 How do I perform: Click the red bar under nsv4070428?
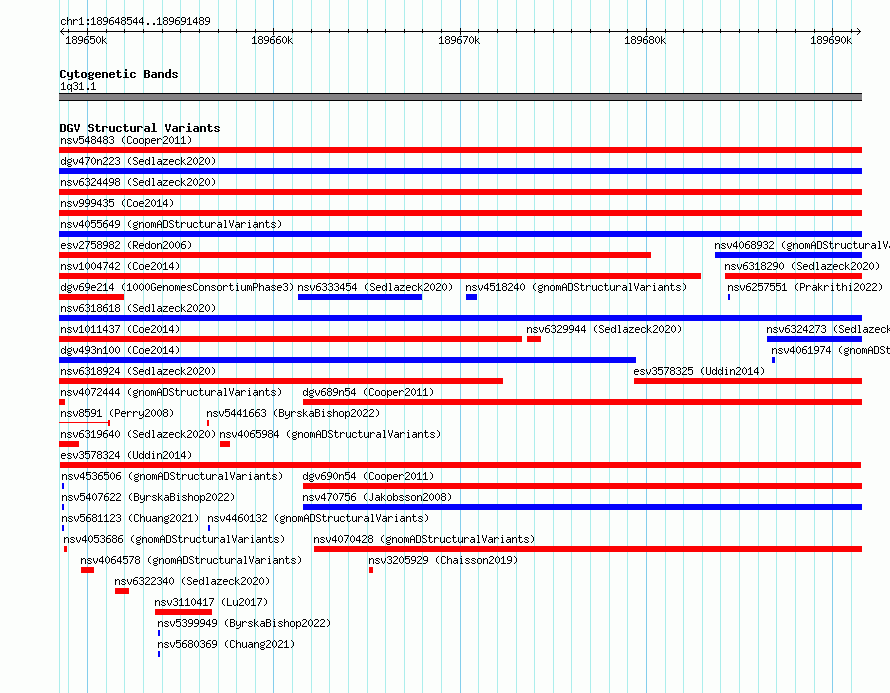pyautogui.click(x=588, y=549)
